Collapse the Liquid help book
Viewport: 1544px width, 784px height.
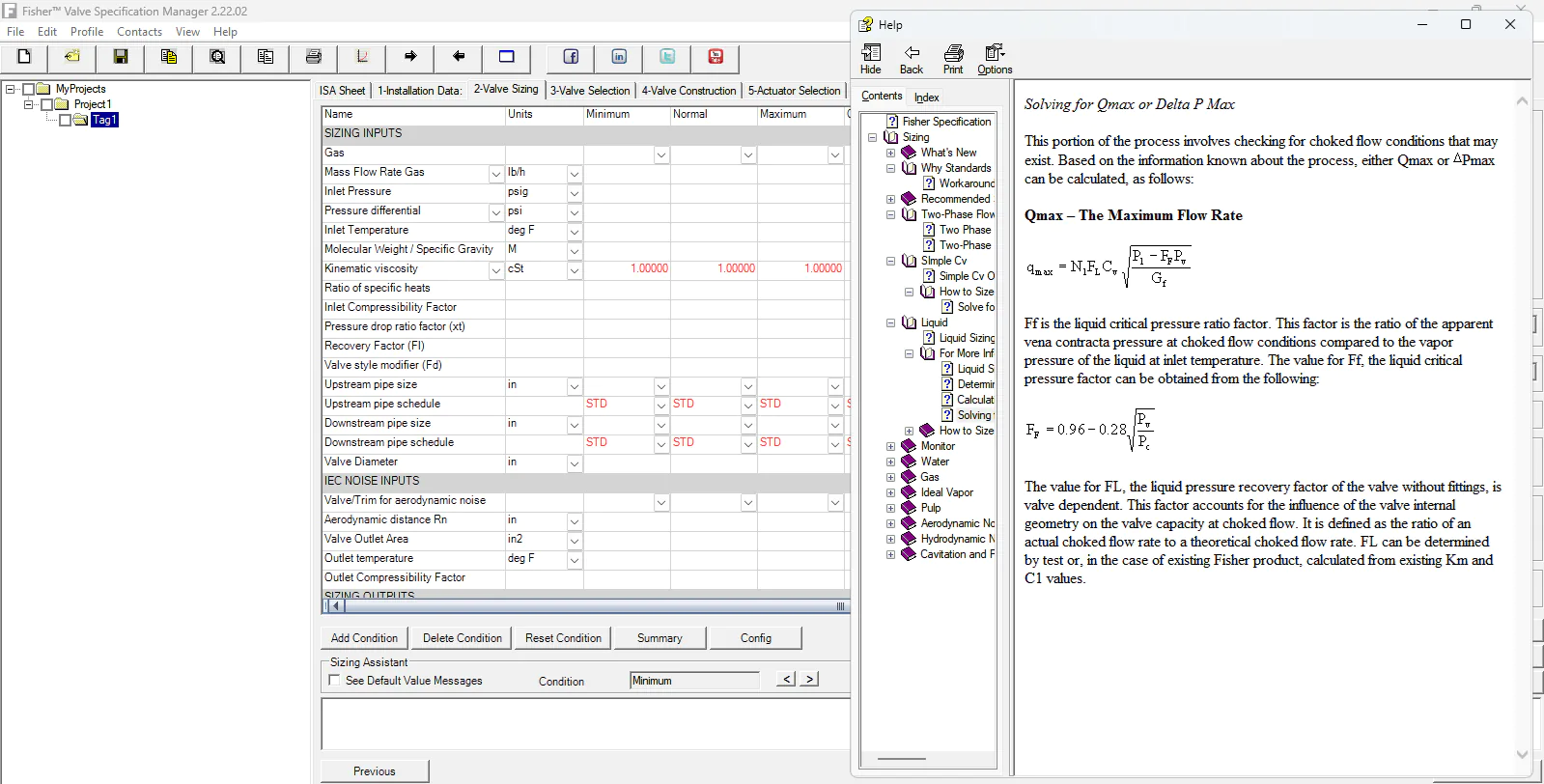(x=890, y=322)
